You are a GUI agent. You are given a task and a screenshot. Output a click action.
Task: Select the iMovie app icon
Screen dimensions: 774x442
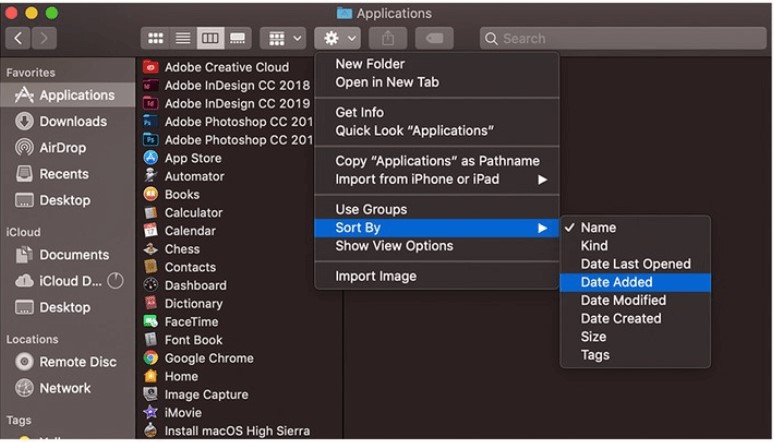point(151,413)
